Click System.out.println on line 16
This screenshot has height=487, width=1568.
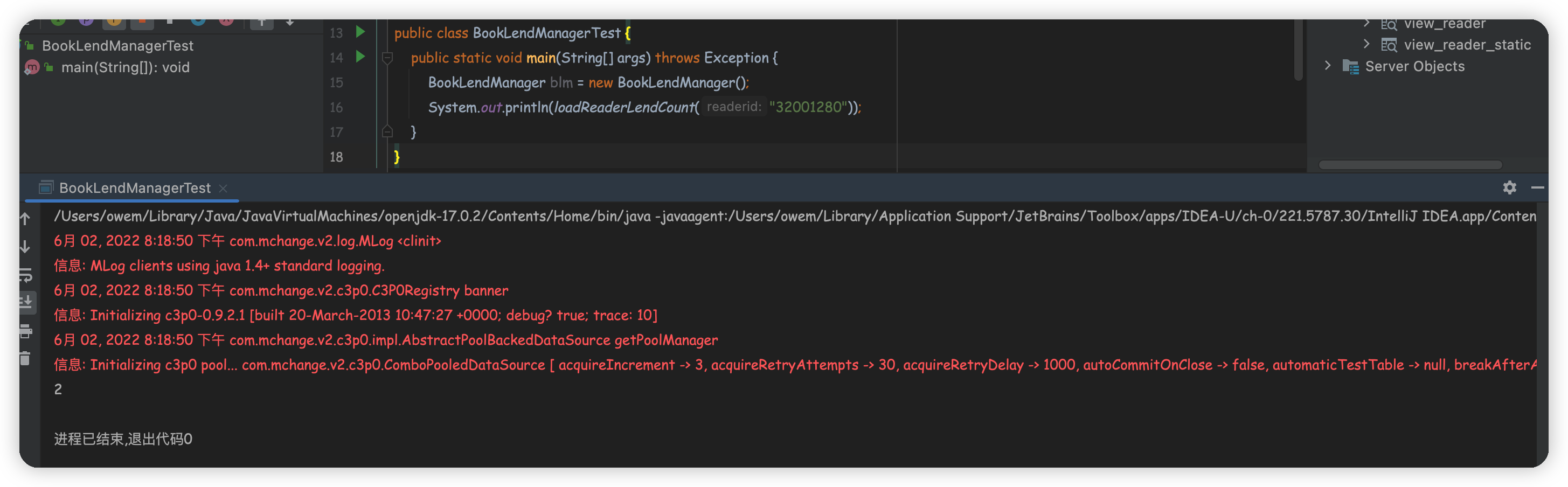pos(489,108)
